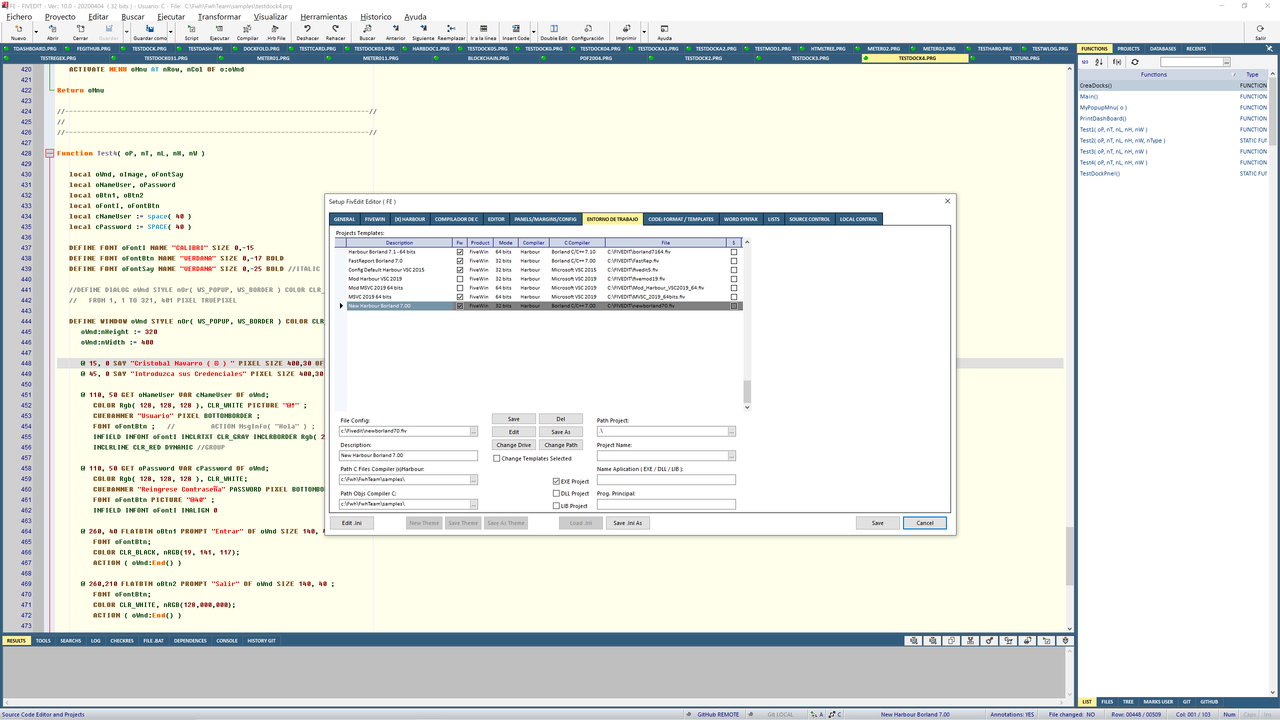Click the Buscar search icon
This screenshot has height=720, width=1280.
(368, 31)
